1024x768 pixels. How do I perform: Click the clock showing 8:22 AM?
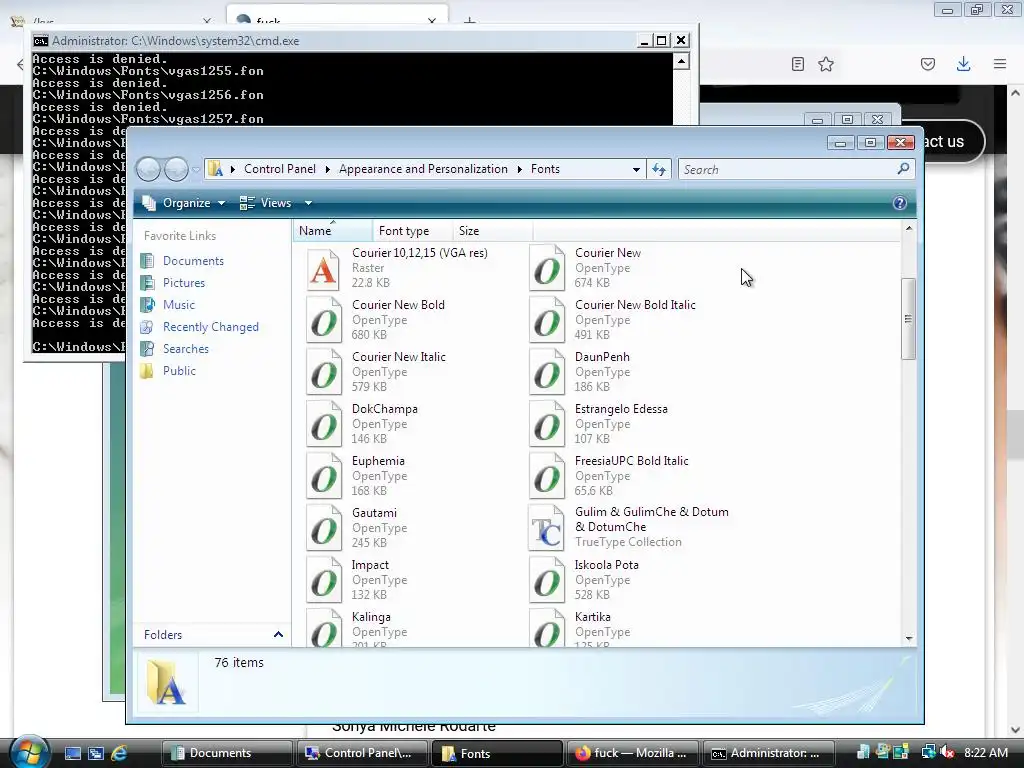[986, 753]
